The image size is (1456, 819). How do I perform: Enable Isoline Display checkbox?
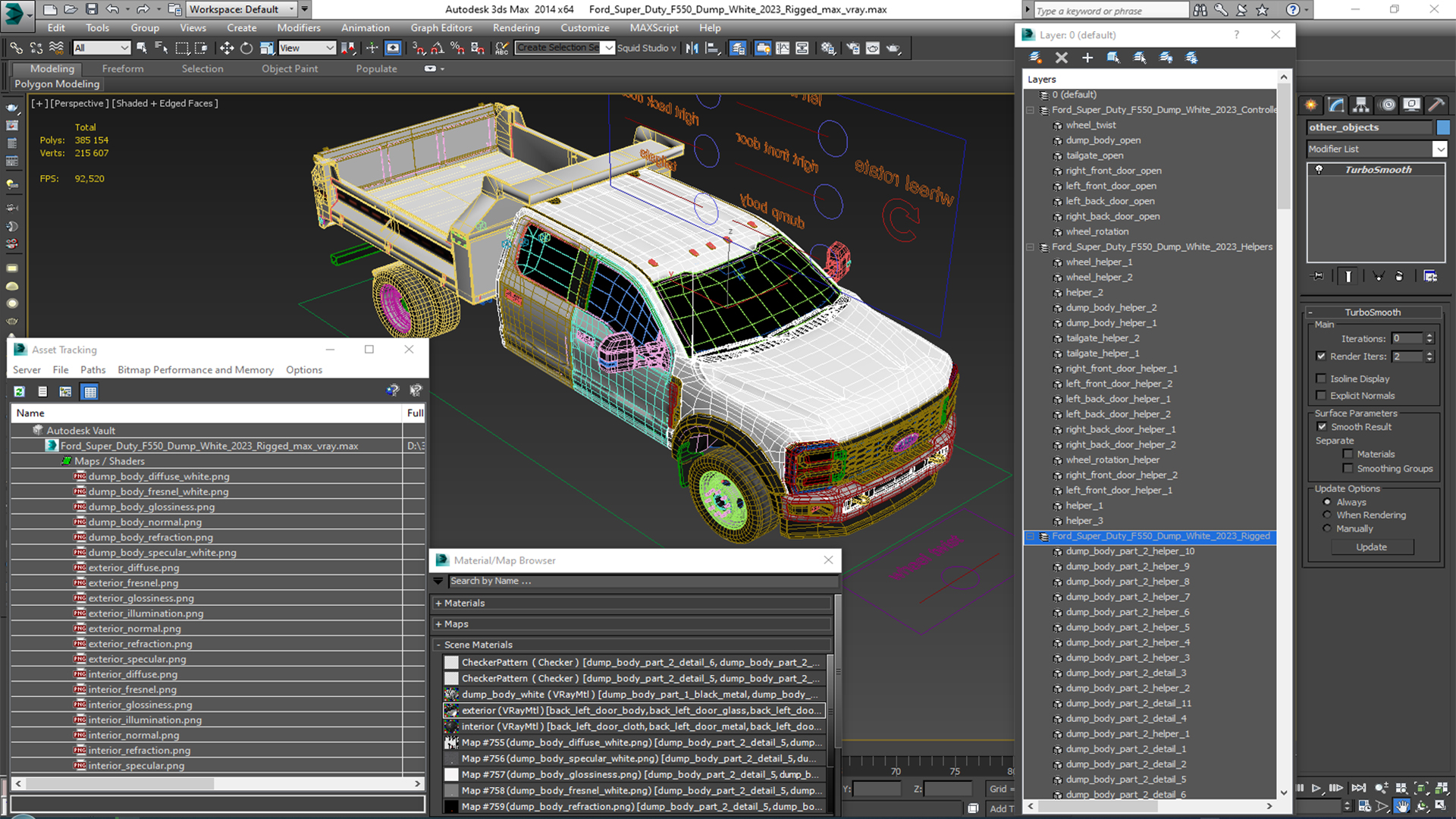[1321, 378]
